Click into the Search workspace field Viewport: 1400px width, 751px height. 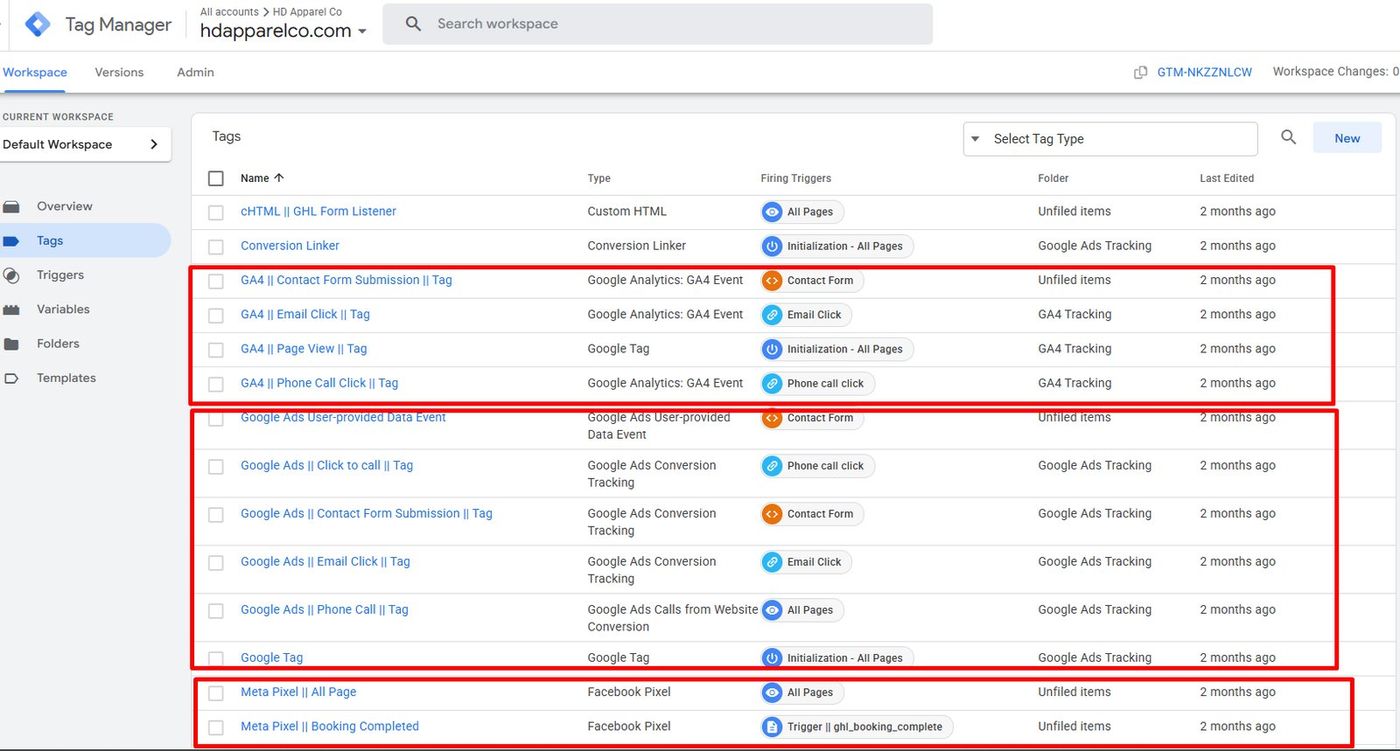(657, 24)
